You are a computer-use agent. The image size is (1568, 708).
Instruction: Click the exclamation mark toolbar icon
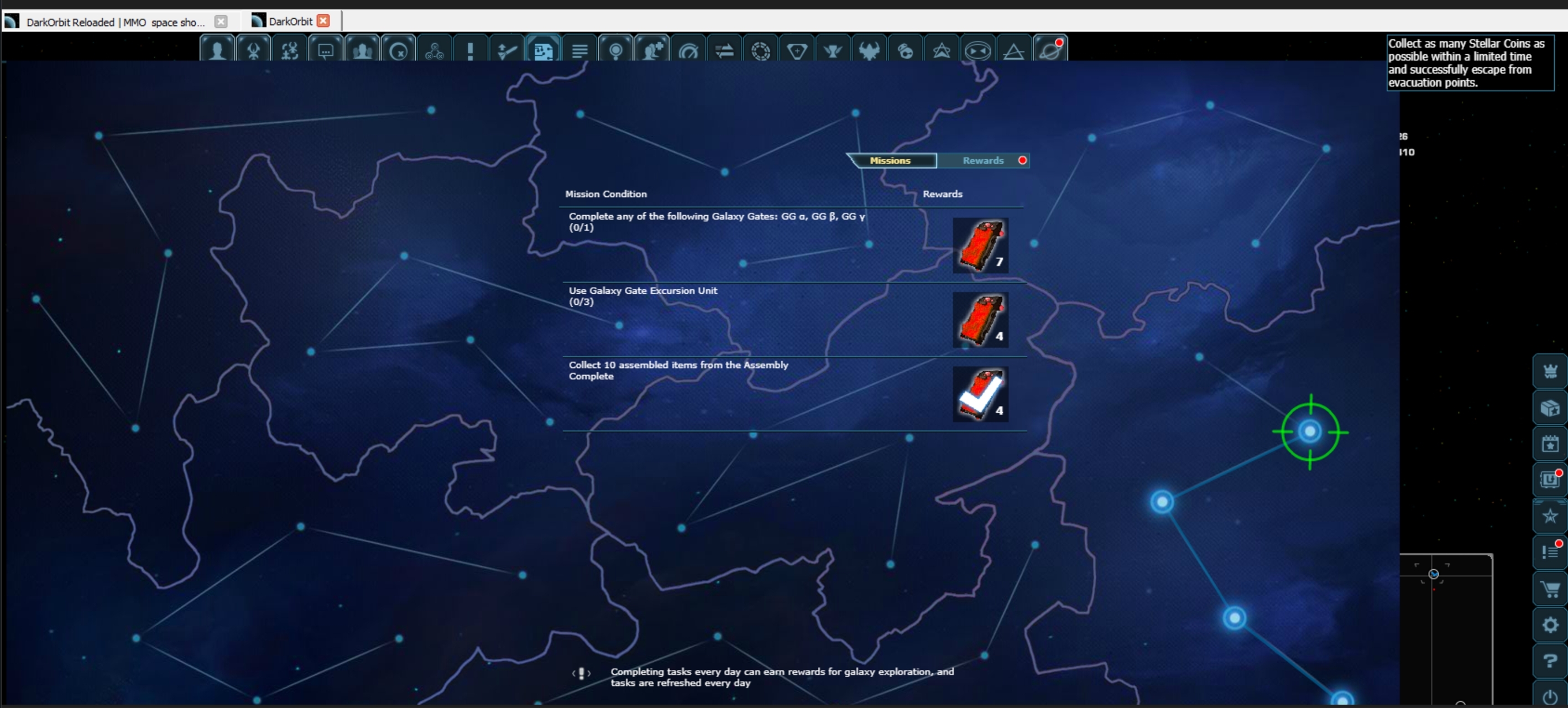pyautogui.click(x=471, y=49)
